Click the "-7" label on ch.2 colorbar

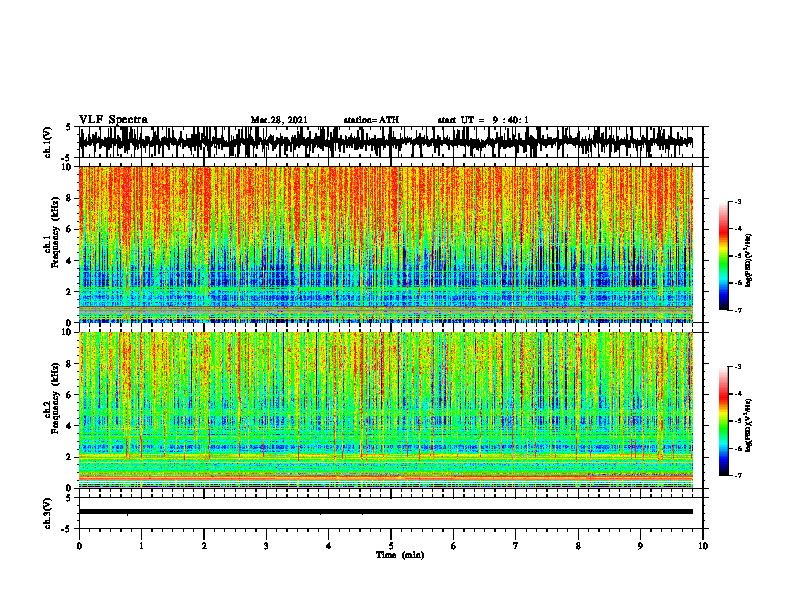pyautogui.click(x=737, y=475)
